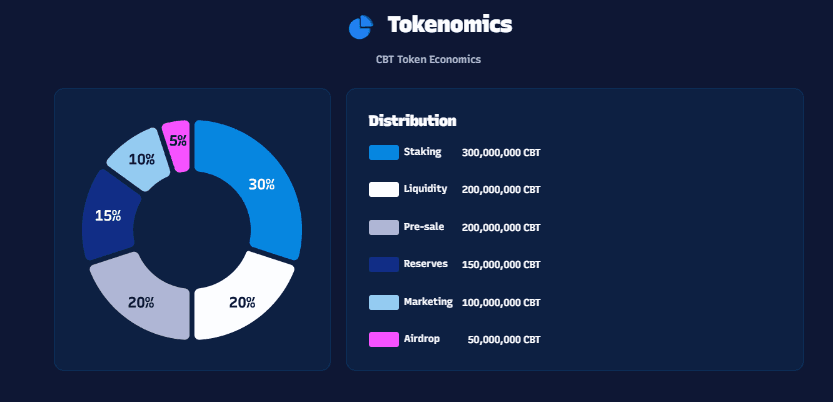Select the dark blue 15% Reserves segment
Image resolution: width=833 pixels, height=402 pixels.
pos(108,215)
